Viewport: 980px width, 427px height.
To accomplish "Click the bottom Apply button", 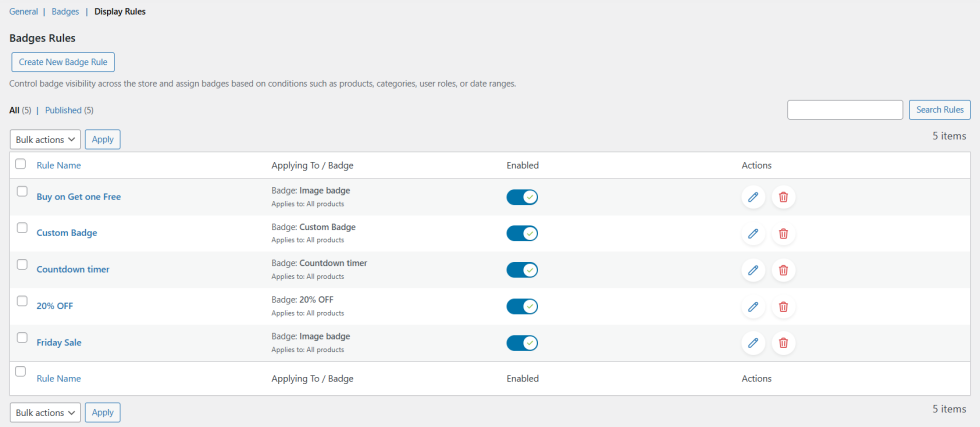I will click(x=102, y=413).
